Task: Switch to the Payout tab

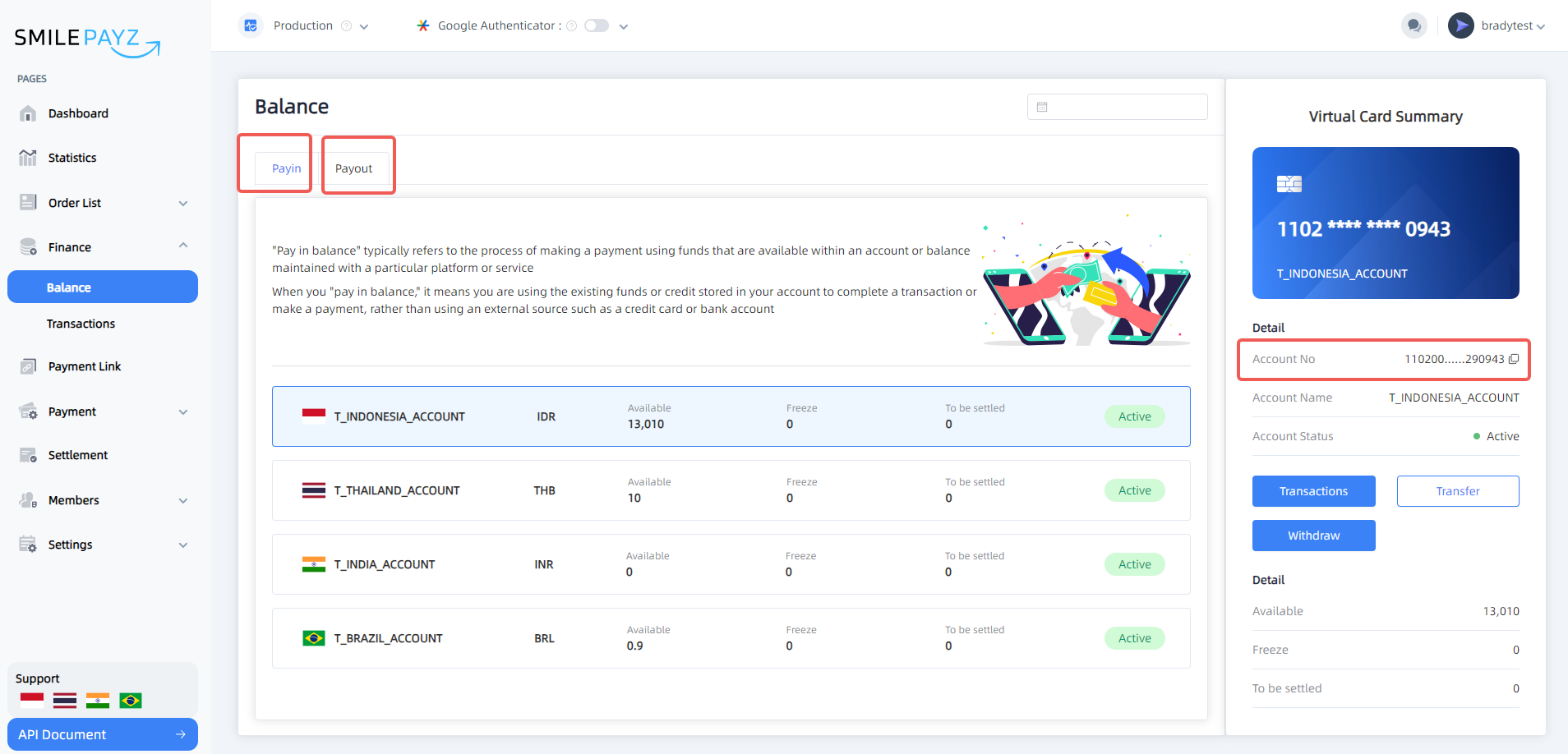Action: click(353, 168)
